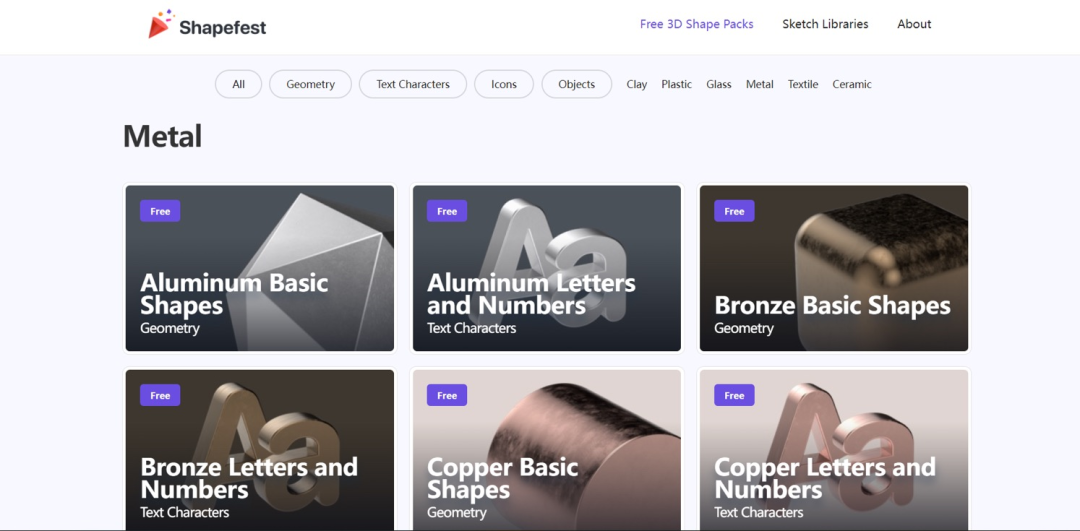
Task: Select the All filter pill
Action: pos(238,84)
